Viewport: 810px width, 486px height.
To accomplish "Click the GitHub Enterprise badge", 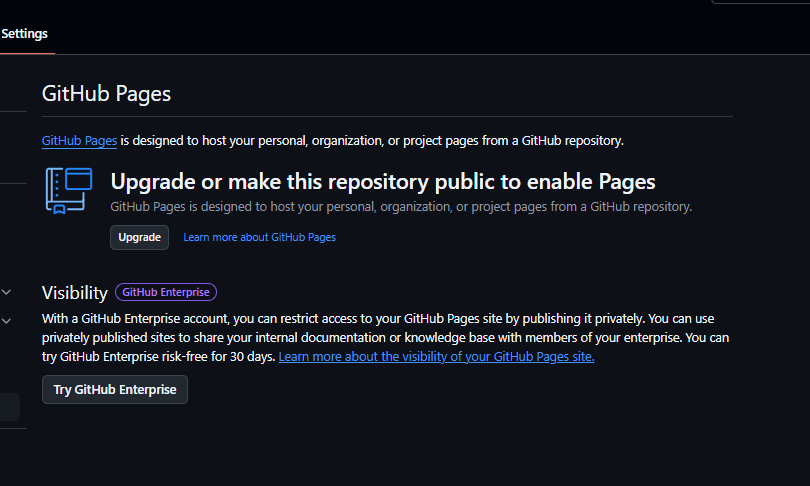I will tap(166, 292).
